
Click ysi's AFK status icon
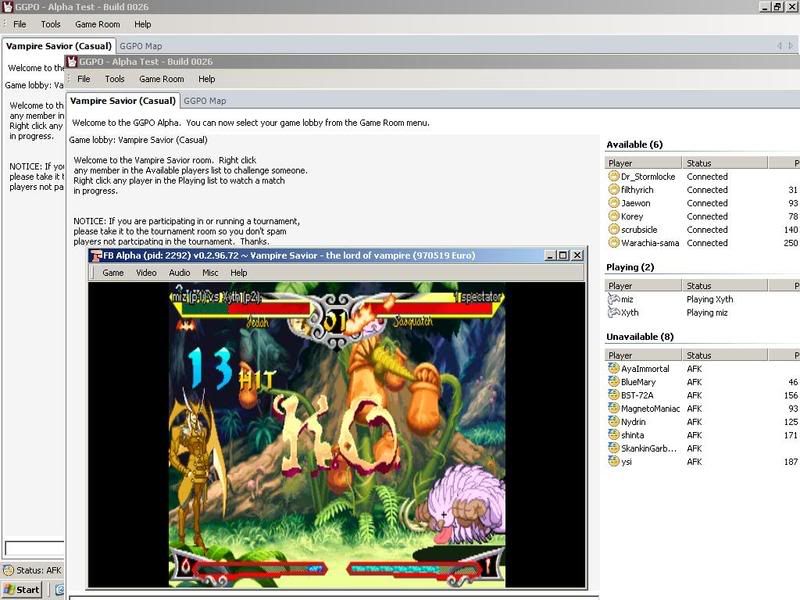(613, 461)
